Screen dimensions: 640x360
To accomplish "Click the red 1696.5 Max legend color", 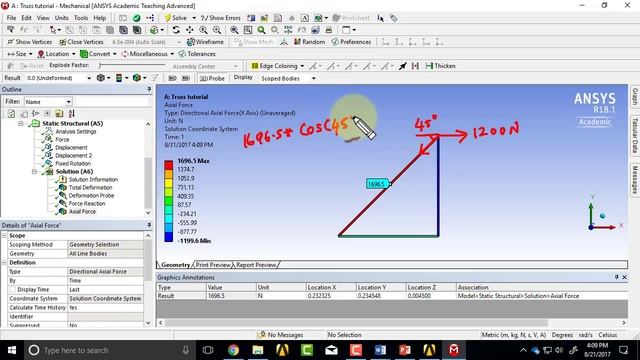I will click(169, 165).
